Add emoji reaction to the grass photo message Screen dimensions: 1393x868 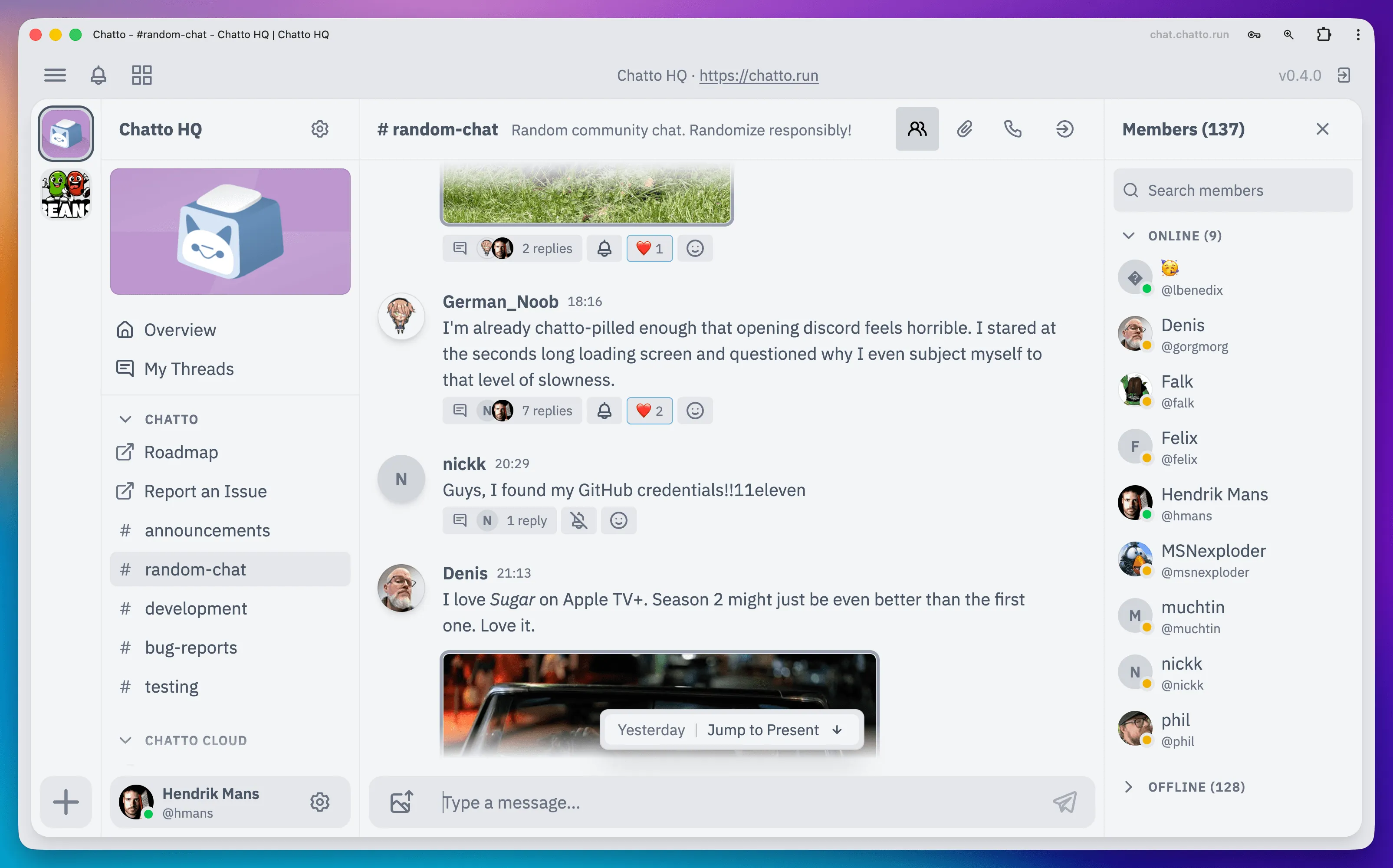coord(695,249)
